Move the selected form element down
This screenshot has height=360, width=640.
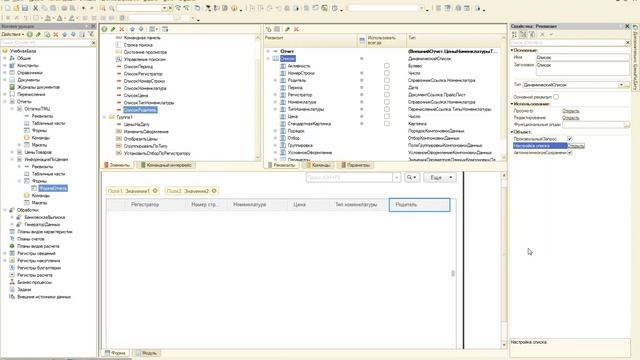141,29
